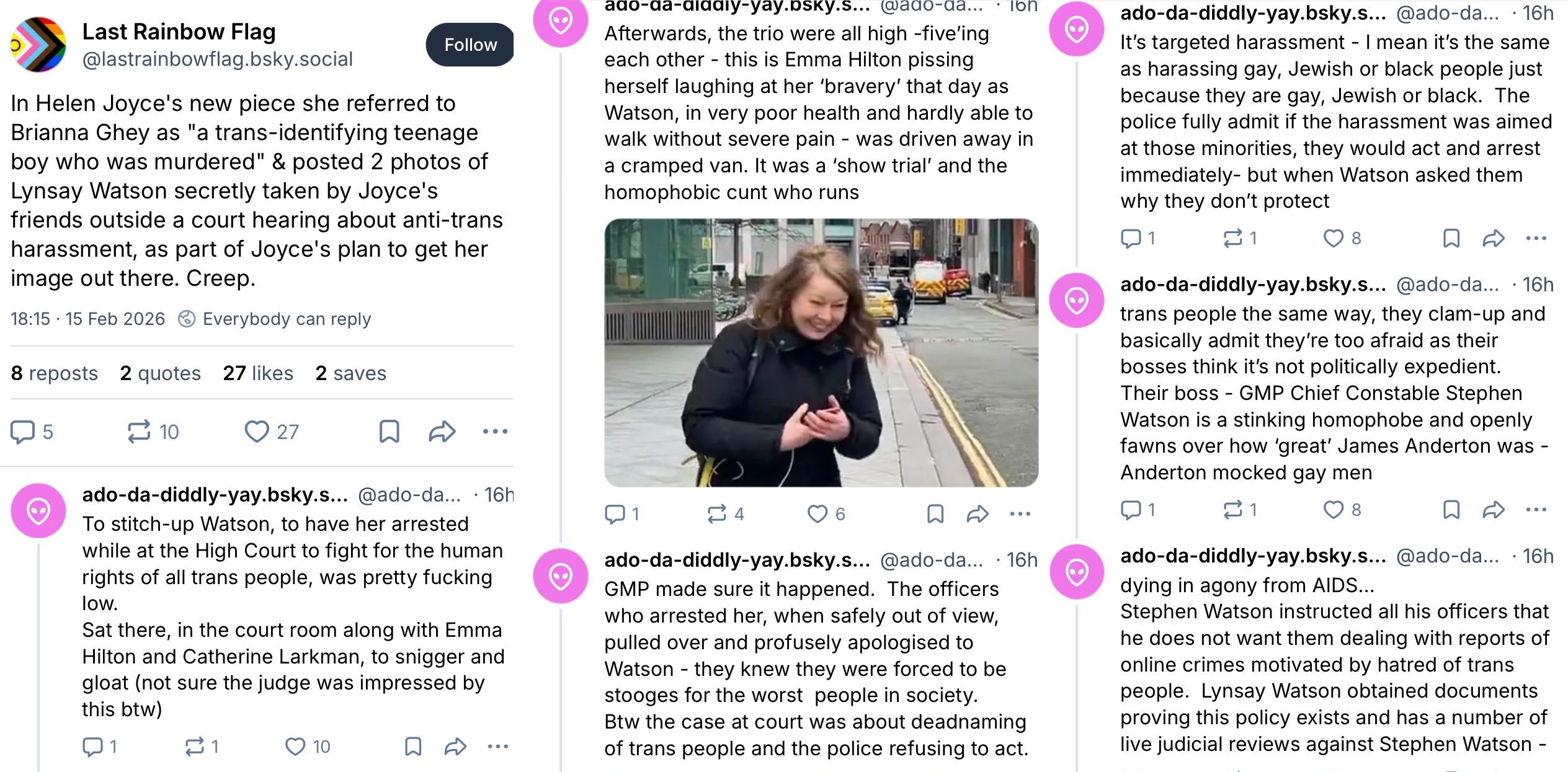Open the Last Rainbow Flag profile avatar
This screenshot has height=772, width=1568.
pos(38,45)
